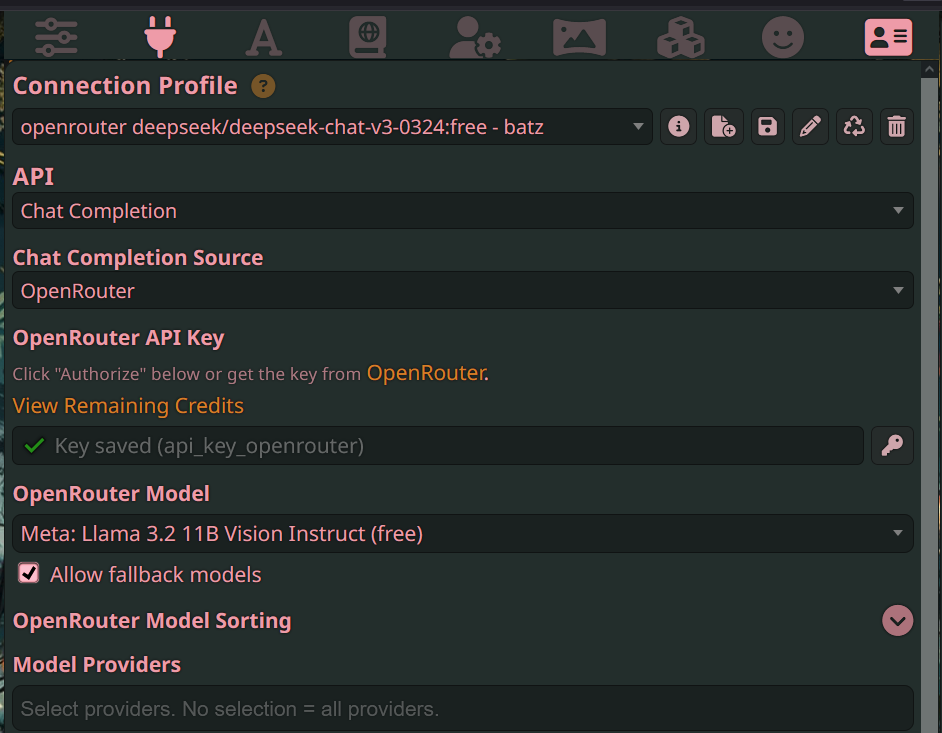Expand OpenRouter Model Sorting section
Image resolution: width=942 pixels, height=733 pixels.
click(x=898, y=621)
